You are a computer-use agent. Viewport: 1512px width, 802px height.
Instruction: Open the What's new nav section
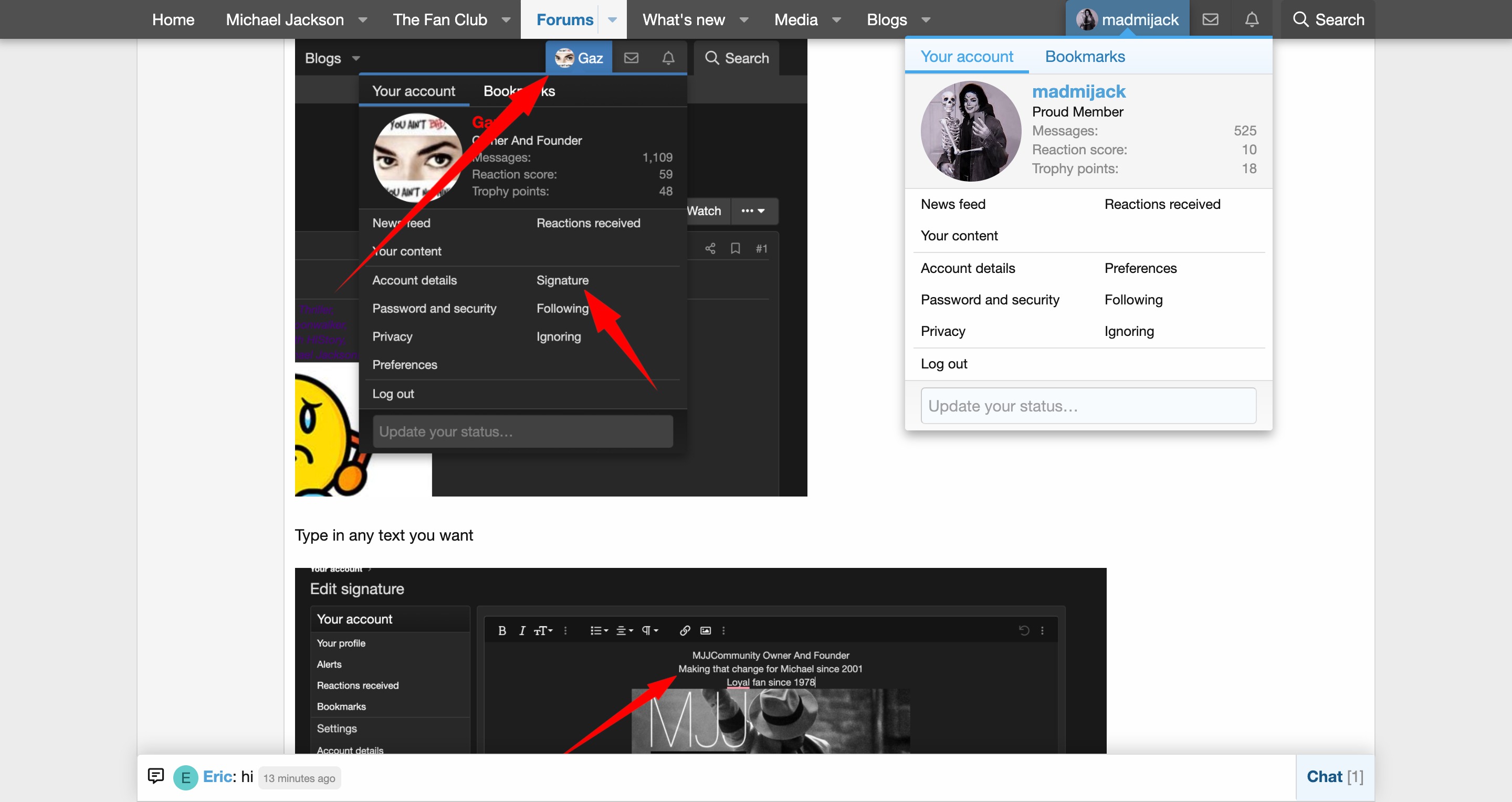(683, 19)
